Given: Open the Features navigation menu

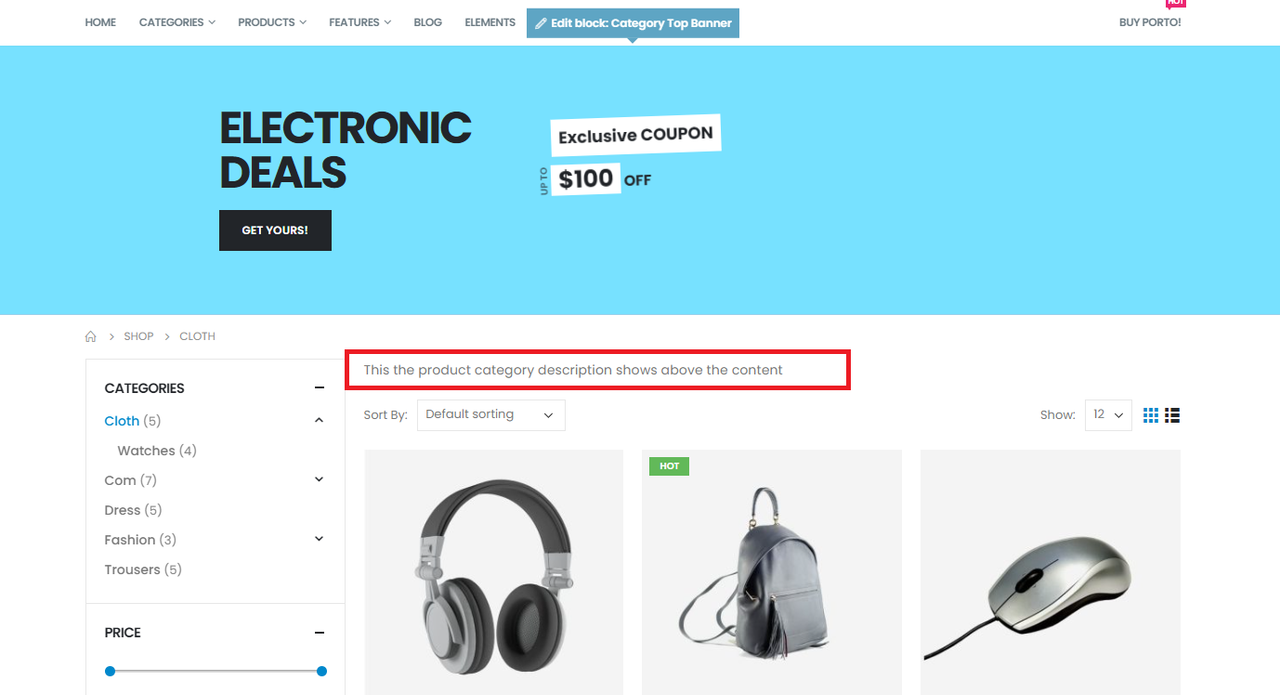Looking at the screenshot, I should [x=360, y=22].
